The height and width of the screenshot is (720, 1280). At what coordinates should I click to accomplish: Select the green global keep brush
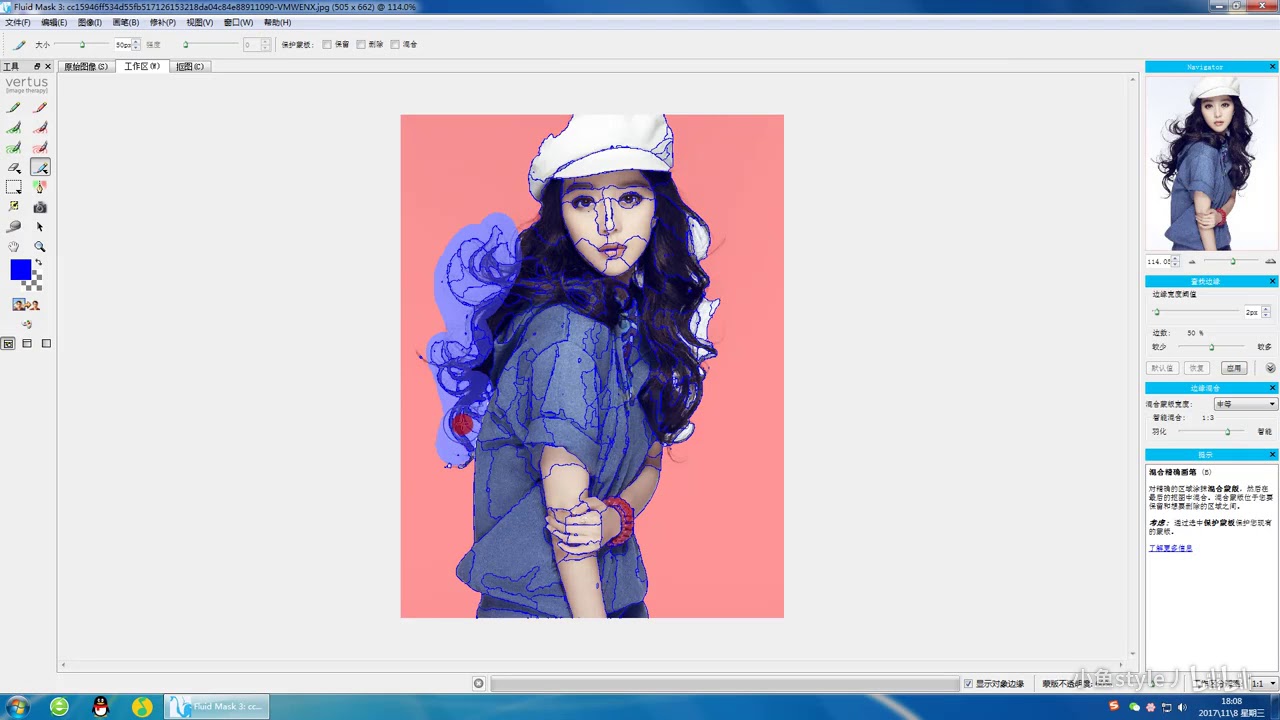[x=14, y=147]
